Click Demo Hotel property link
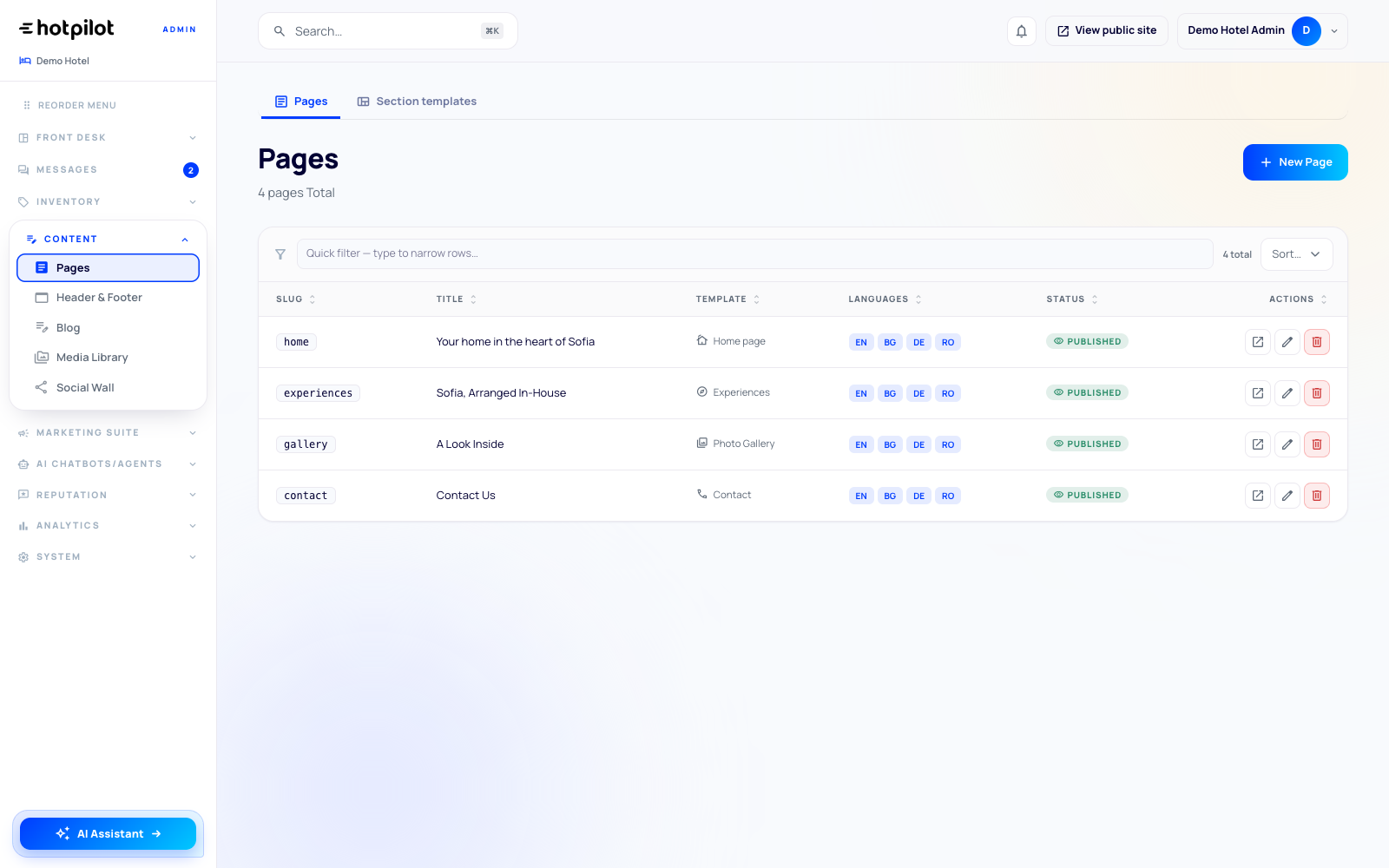This screenshot has height=868, width=1389. [x=55, y=61]
